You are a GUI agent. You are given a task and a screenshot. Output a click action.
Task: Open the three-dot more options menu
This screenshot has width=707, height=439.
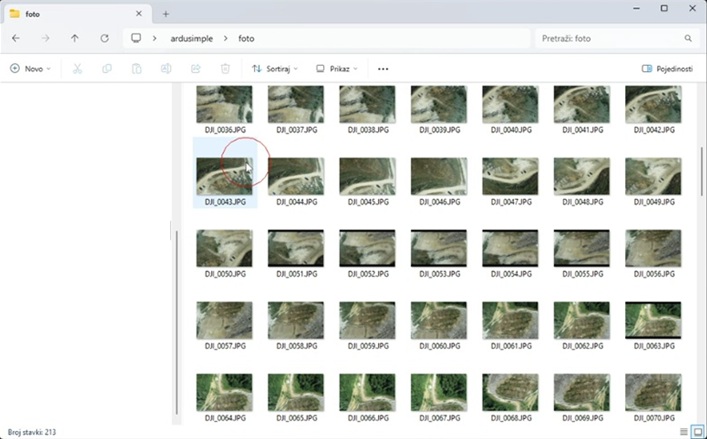click(x=383, y=69)
